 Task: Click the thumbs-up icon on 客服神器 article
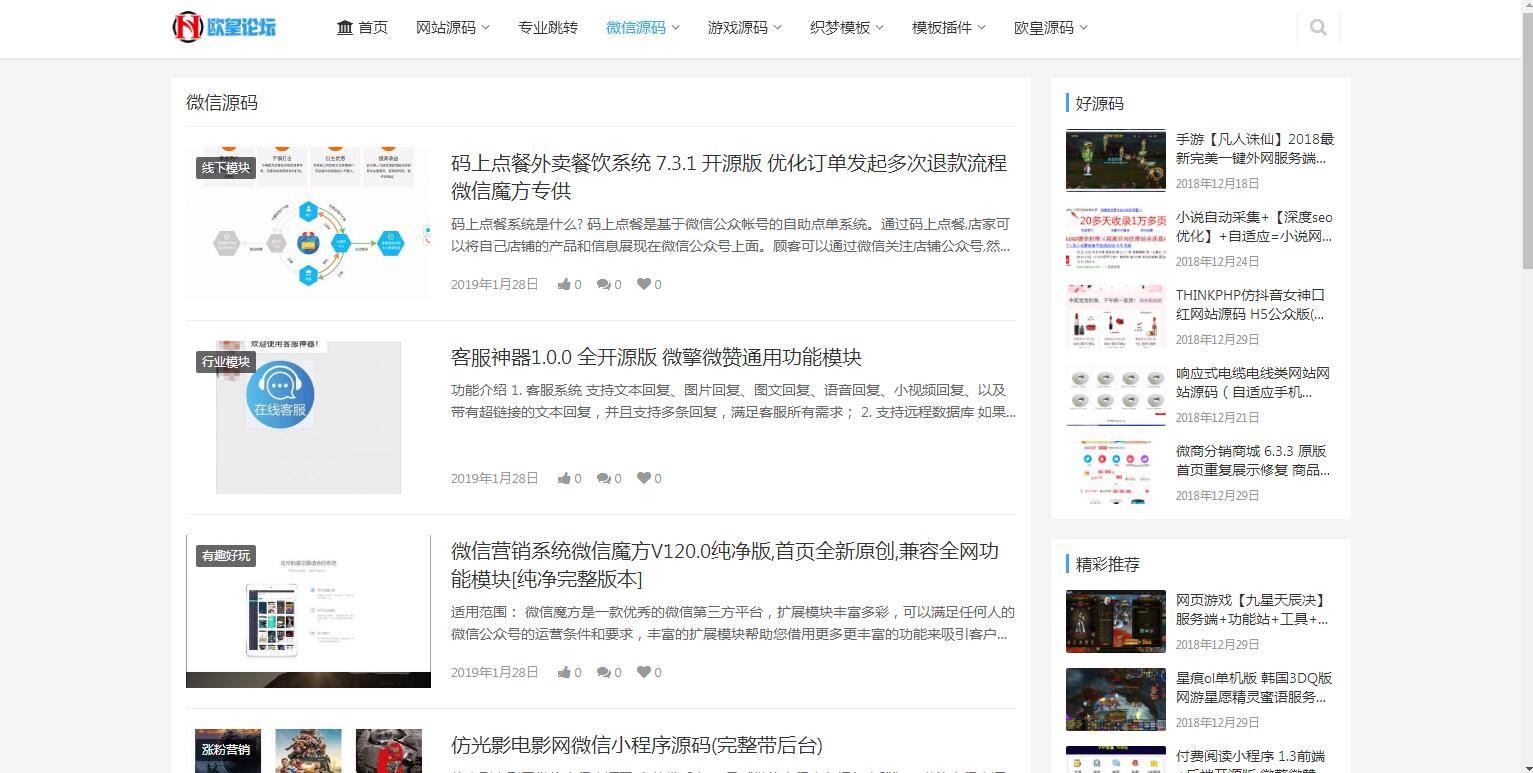(x=563, y=478)
